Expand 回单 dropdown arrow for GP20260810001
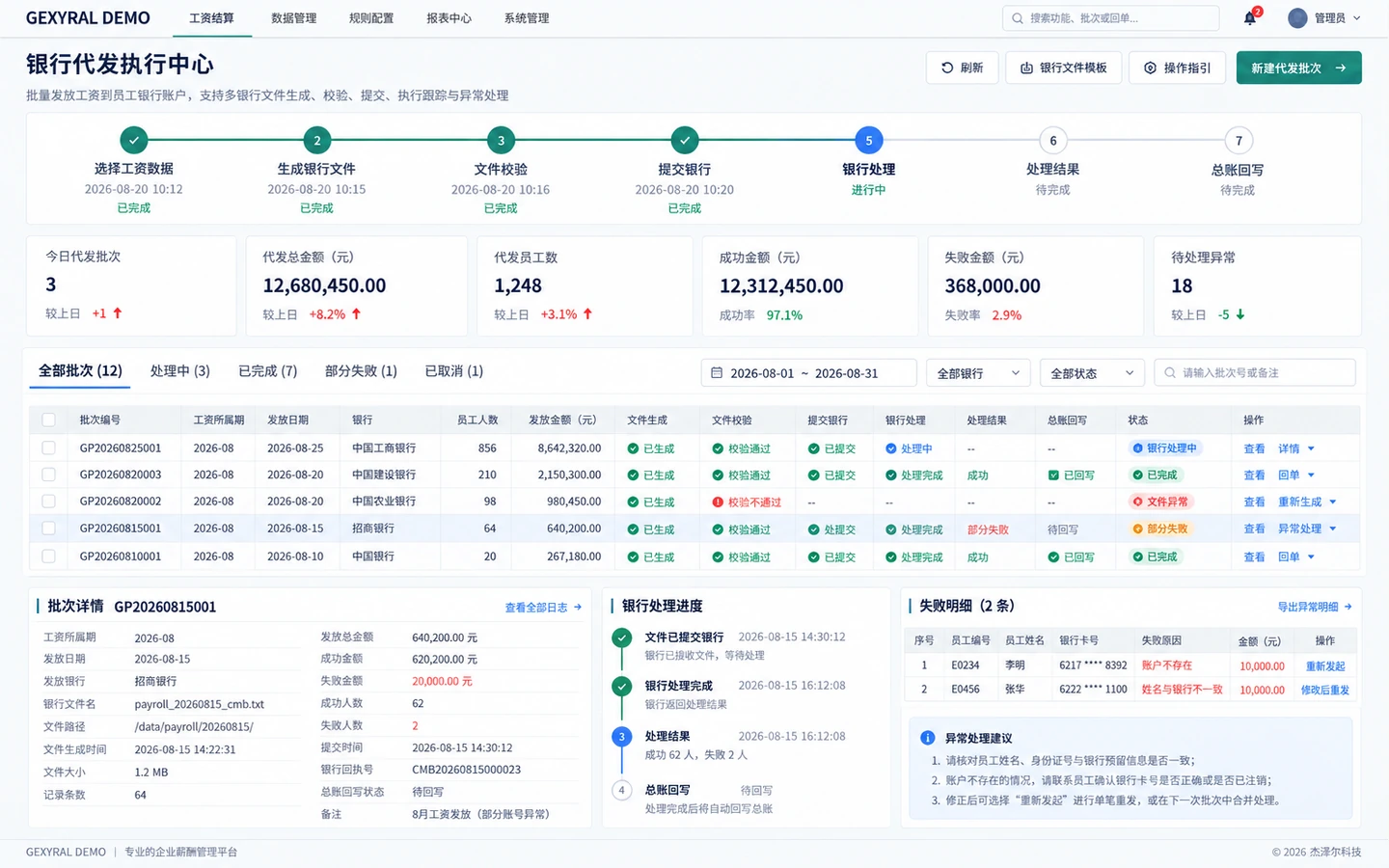This screenshot has width=1389, height=868. coord(1311,556)
